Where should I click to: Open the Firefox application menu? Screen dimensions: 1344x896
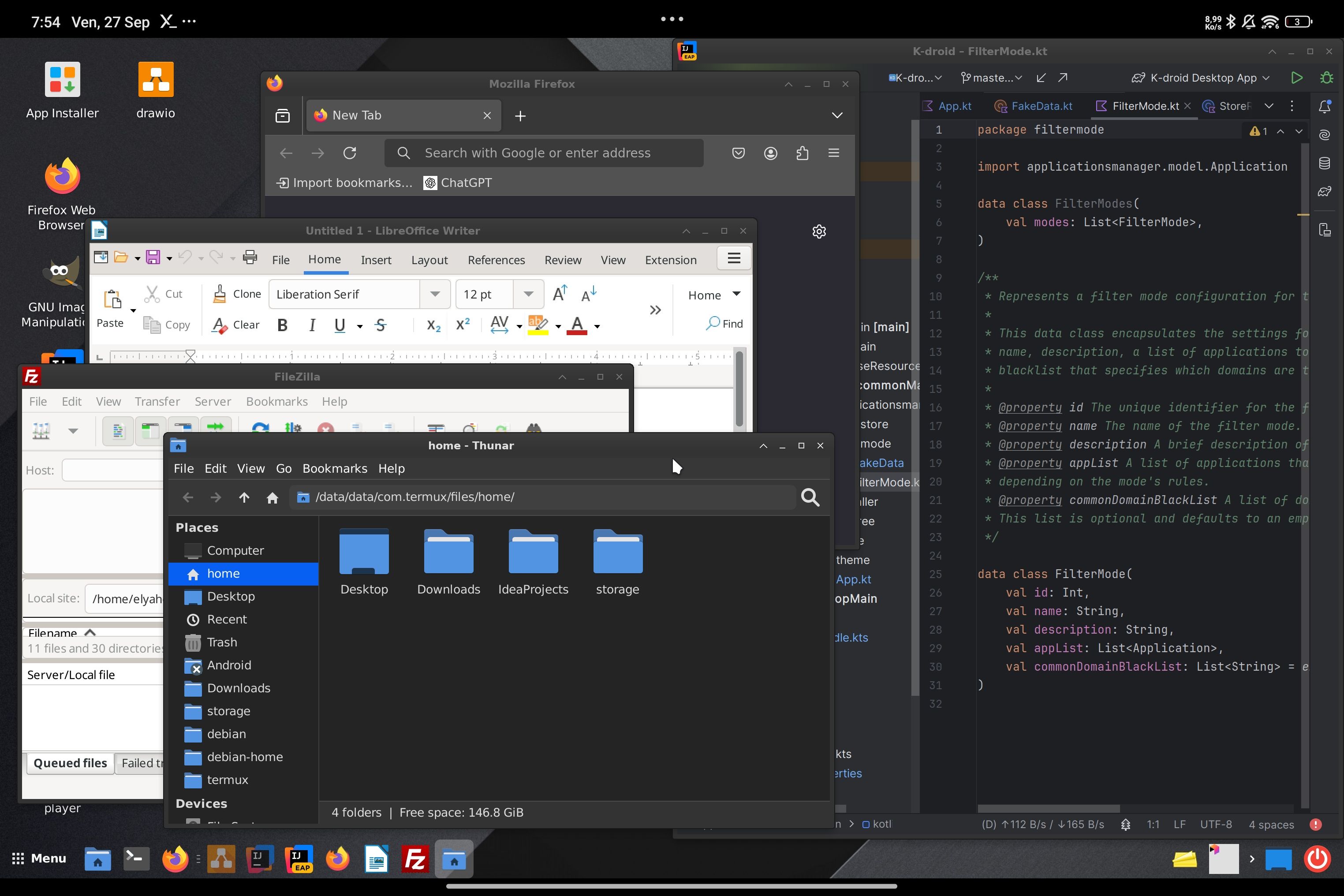834,153
